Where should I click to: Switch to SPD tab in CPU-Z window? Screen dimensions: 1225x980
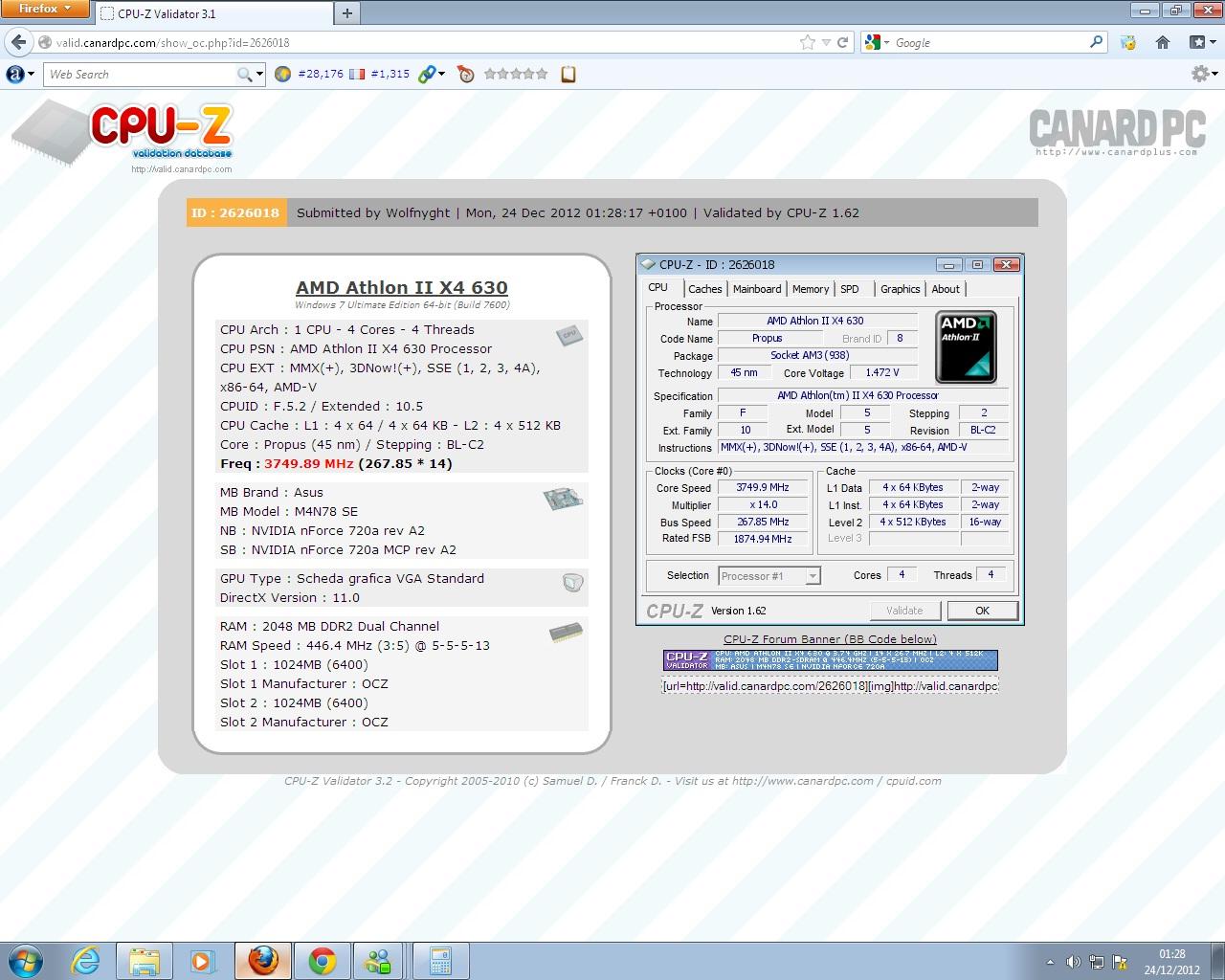point(850,289)
